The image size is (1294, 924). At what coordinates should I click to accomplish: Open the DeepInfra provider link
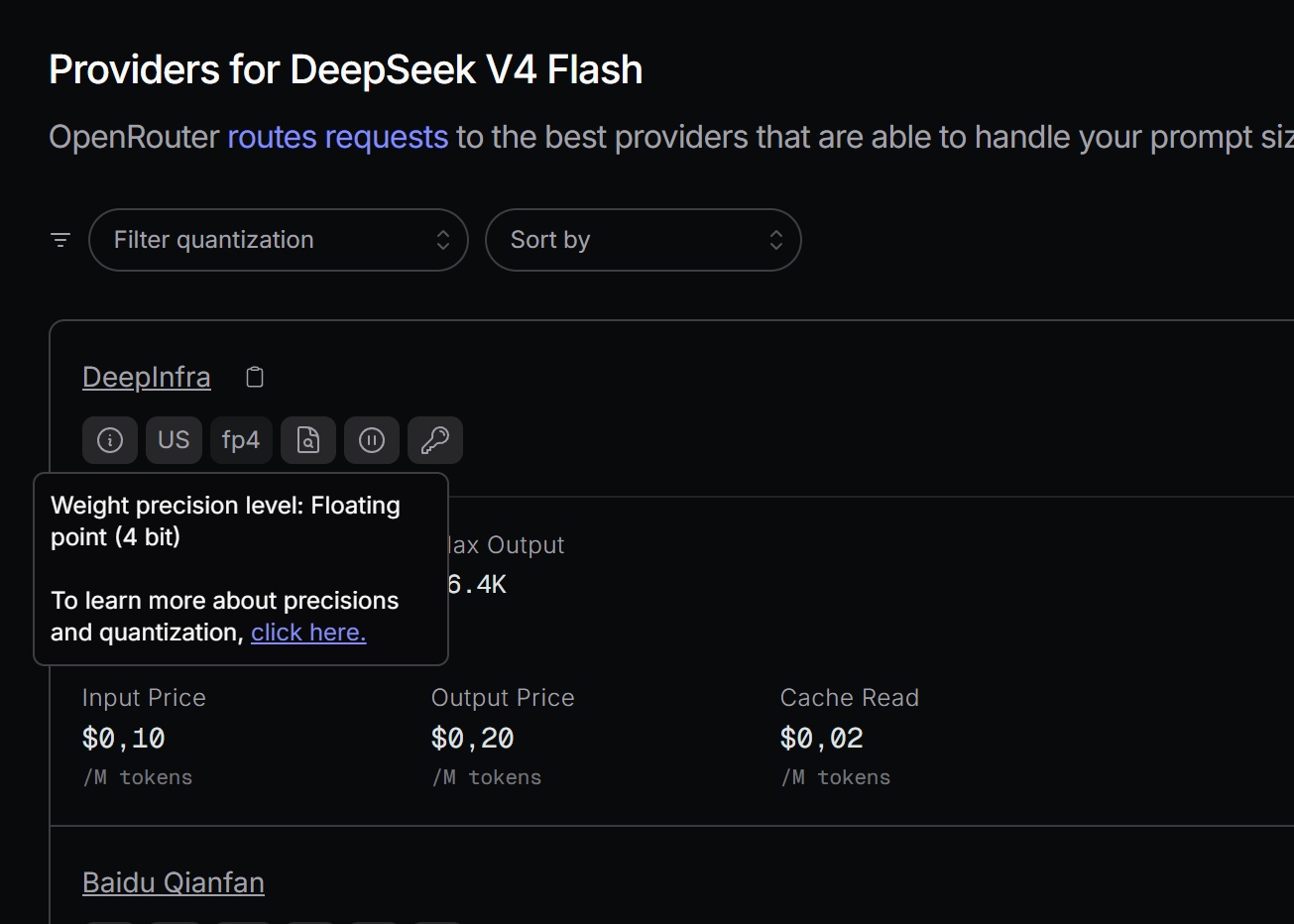tap(147, 377)
